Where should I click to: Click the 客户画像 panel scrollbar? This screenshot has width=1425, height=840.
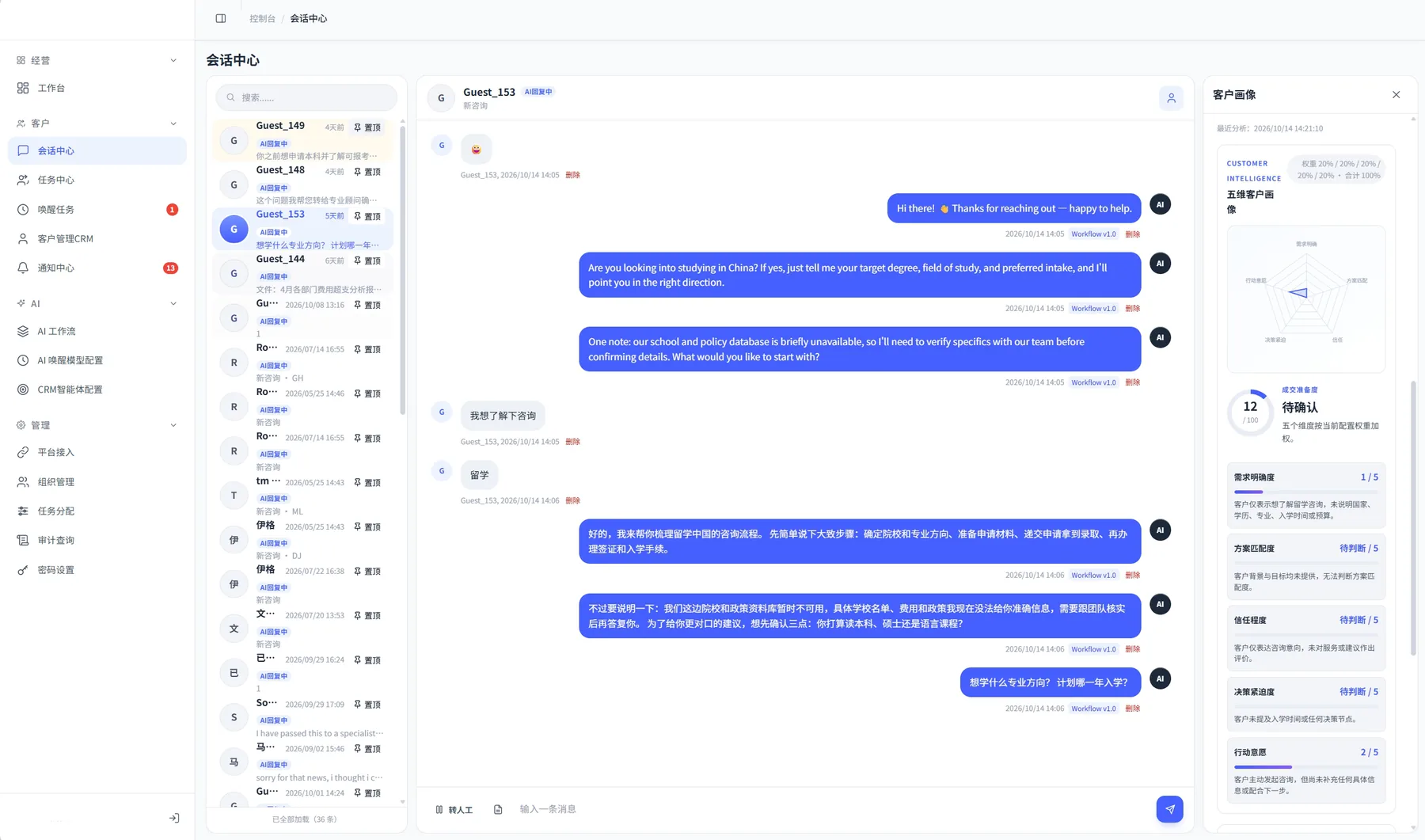[x=1413, y=519]
